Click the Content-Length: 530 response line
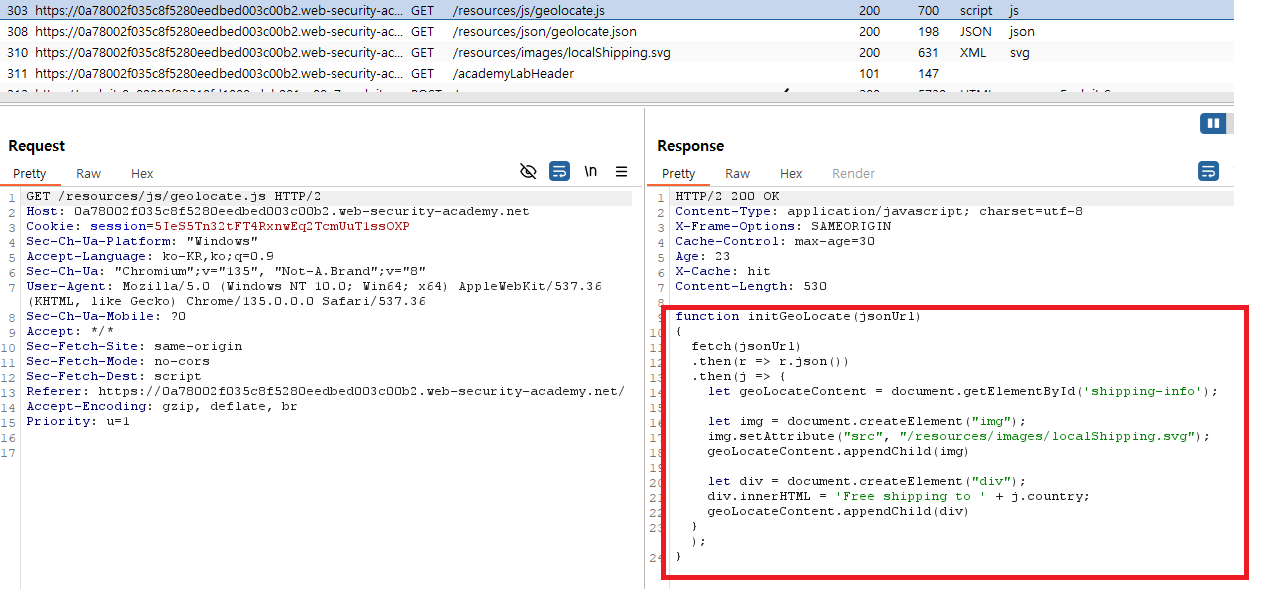The height and width of the screenshot is (606, 1267). click(x=751, y=287)
